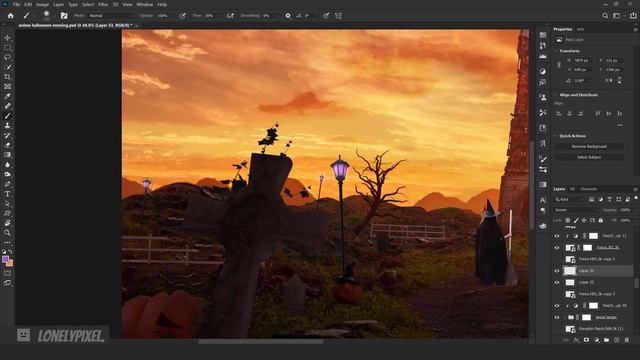Select the Clone Stamp tool
This screenshot has width=640, height=360.
[x=7, y=126]
